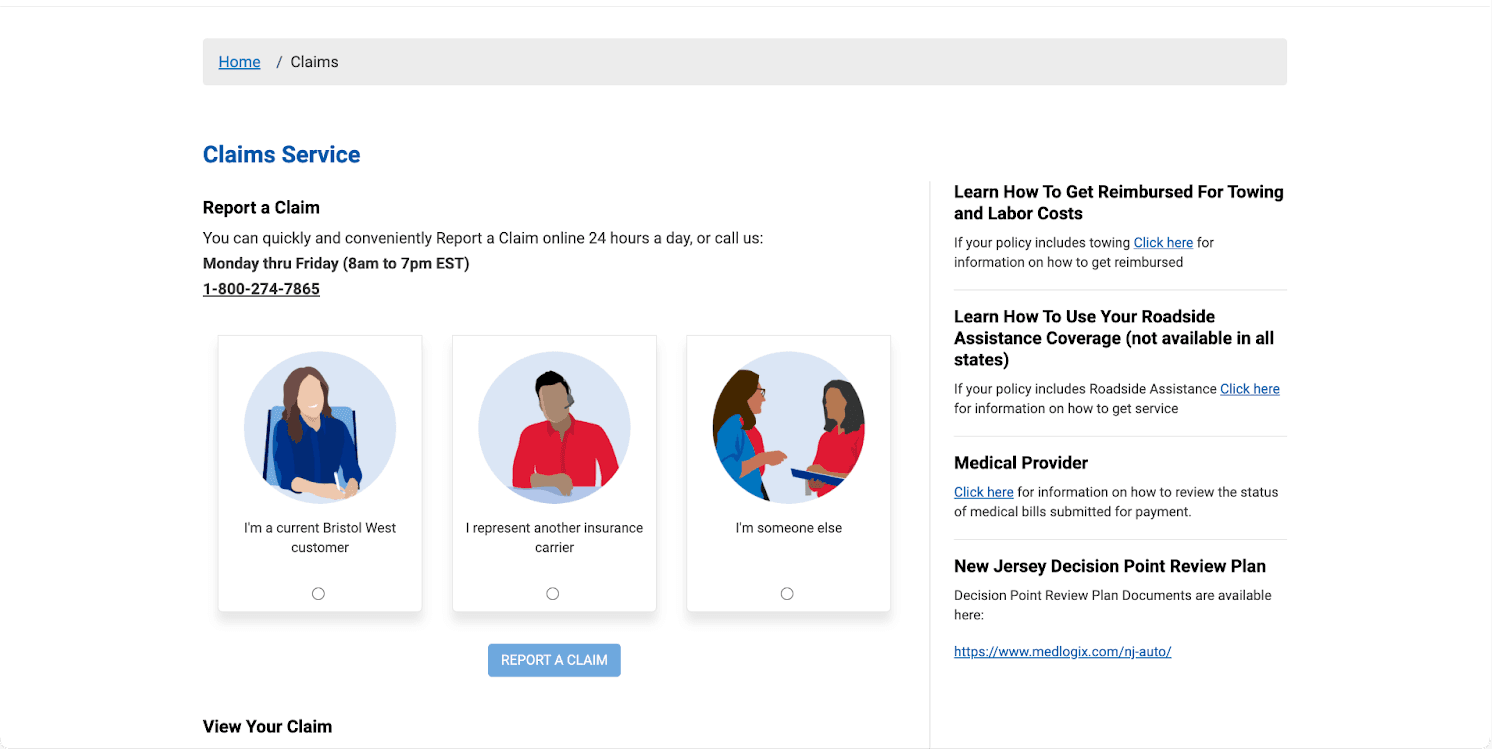The width and height of the screenshot is (1492, 749).
Task: Select the I'm someone else radio button
Action: [787, 594]
